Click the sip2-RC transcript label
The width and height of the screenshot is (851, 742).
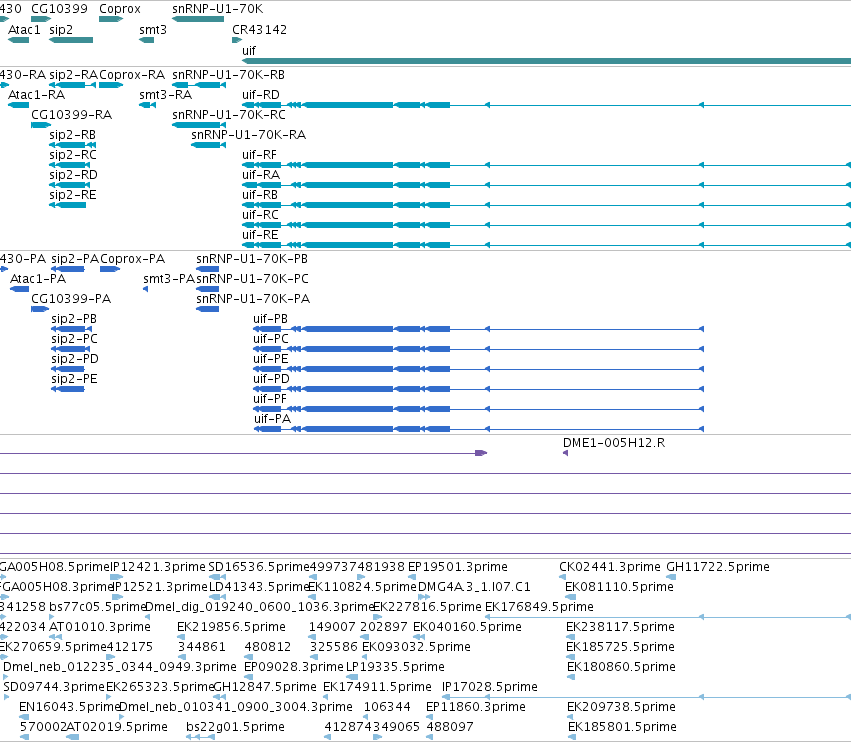click(x=73, y=155)
